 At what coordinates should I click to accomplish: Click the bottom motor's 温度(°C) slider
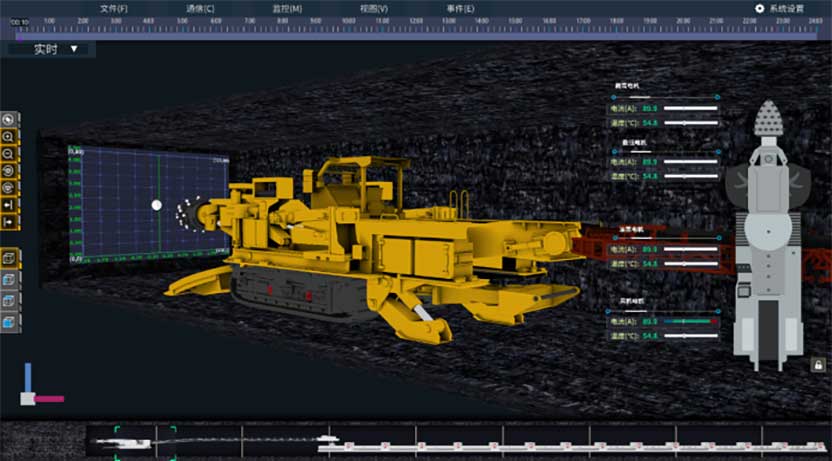pos(691,335)
